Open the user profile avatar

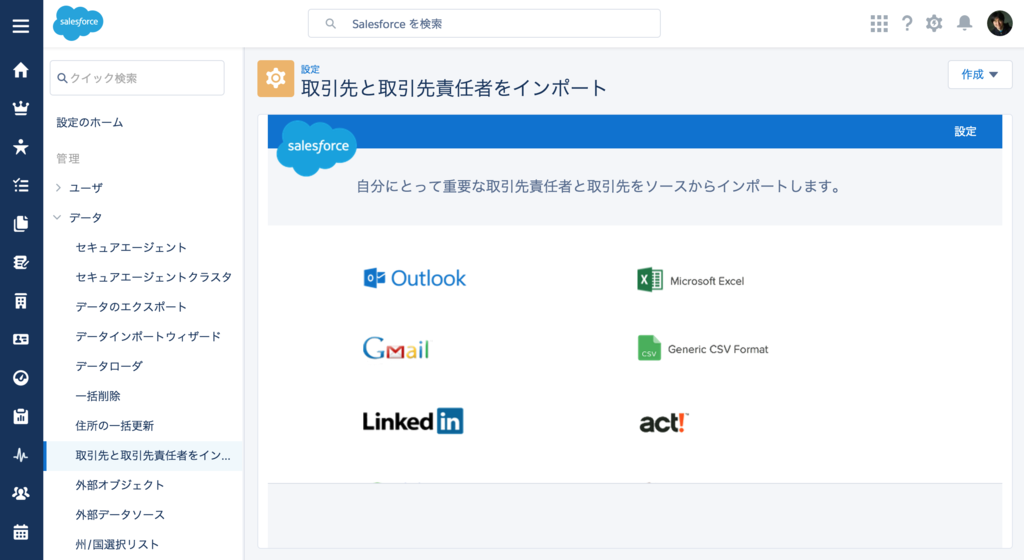pyautogui.click(x=1000, y=23)
